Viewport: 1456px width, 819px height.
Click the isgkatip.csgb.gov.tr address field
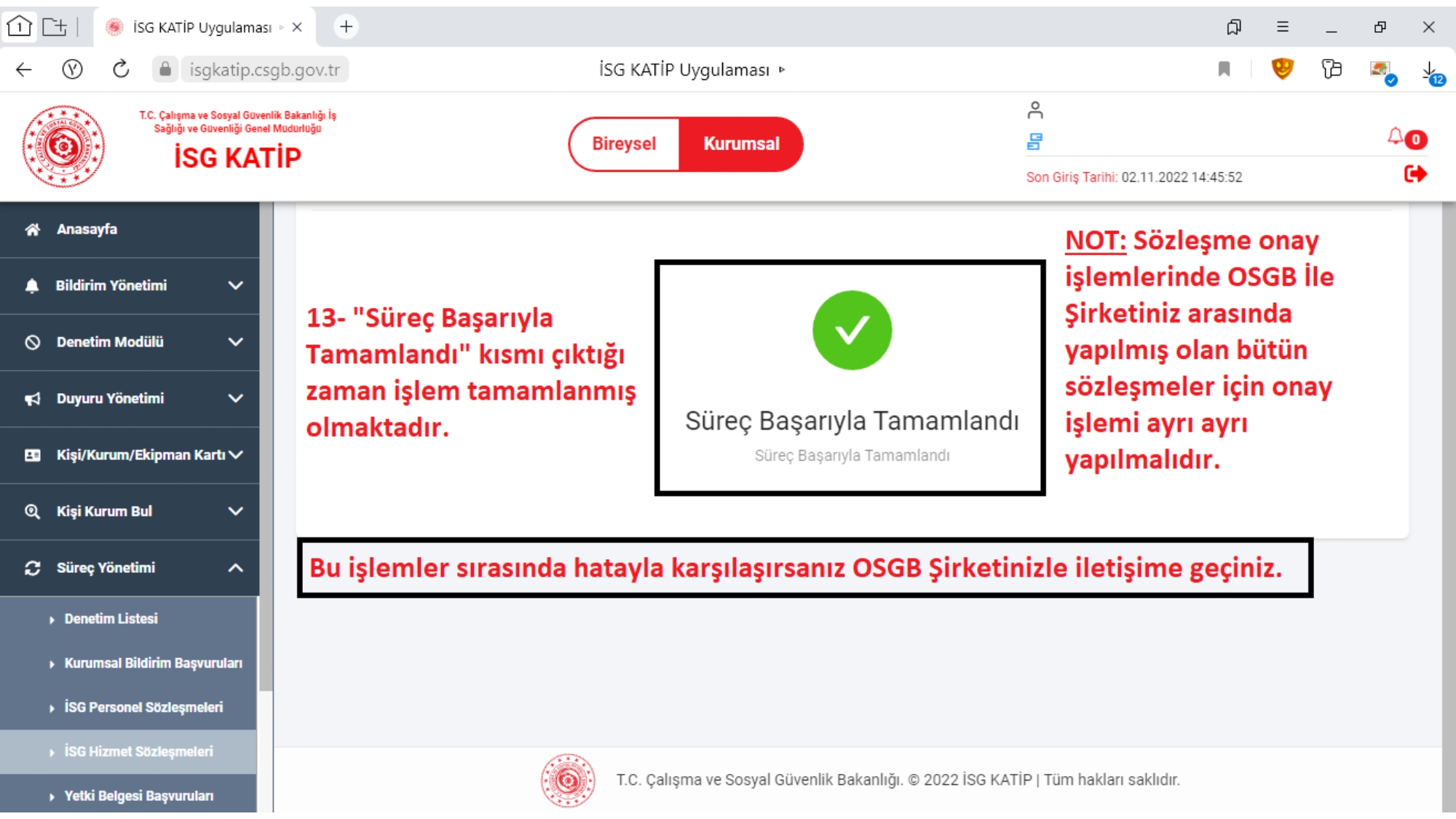tap(264, 70)
